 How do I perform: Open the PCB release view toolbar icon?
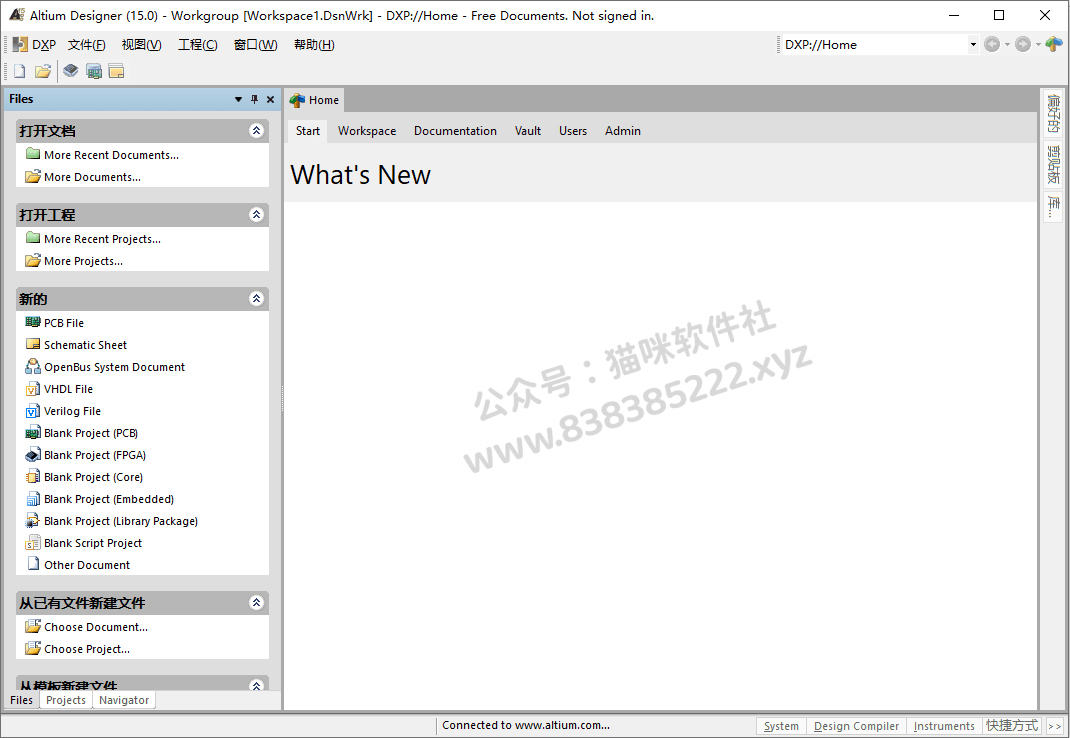click(93, 71)
